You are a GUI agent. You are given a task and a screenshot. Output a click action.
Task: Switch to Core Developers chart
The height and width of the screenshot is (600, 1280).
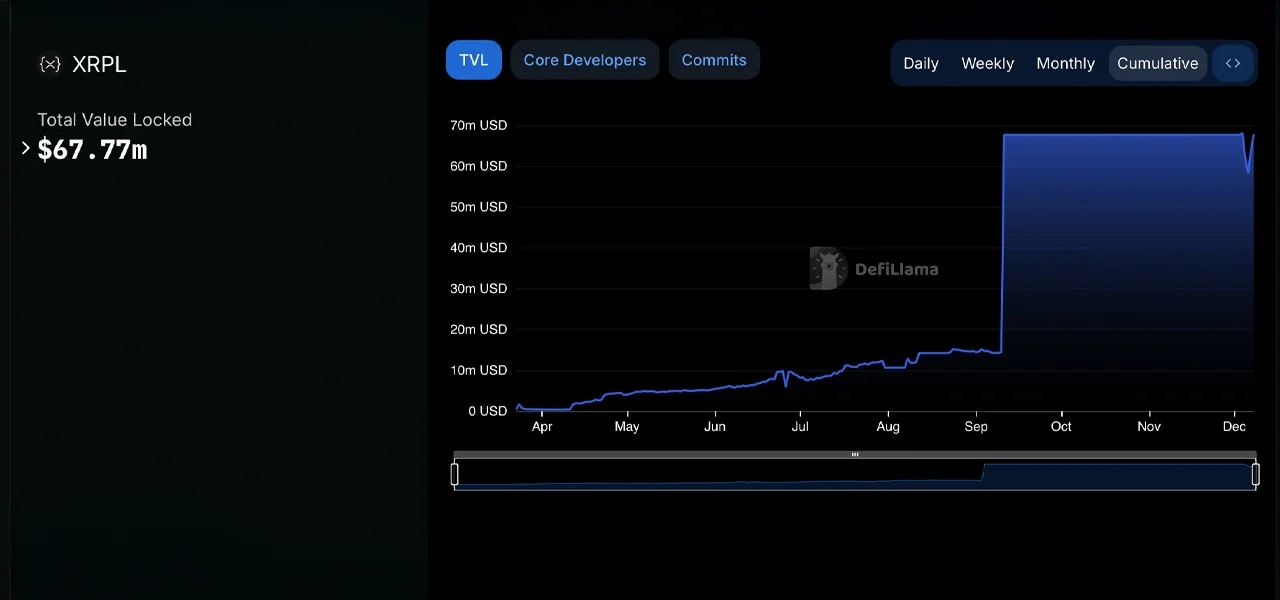point(585,60)
